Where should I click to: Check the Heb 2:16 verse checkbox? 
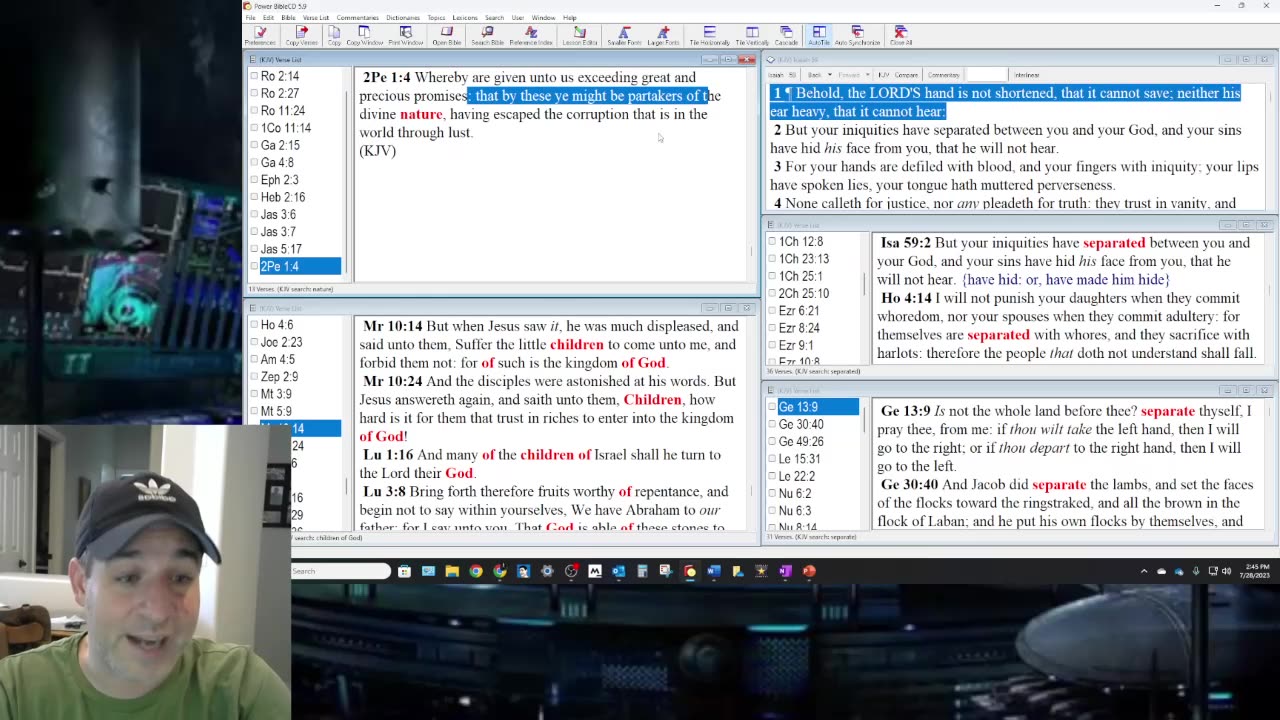pos(254,197)
